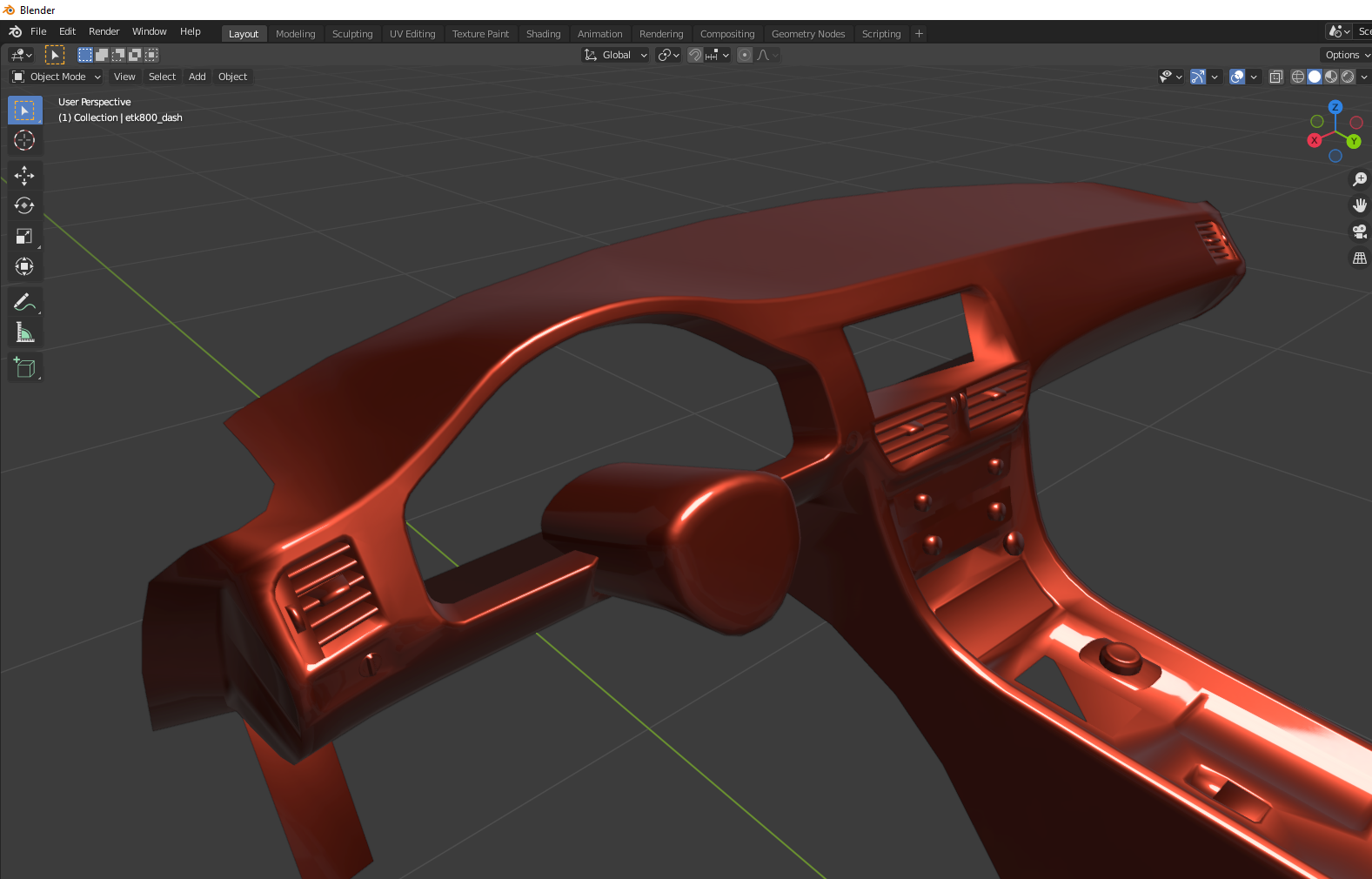Toggle the viewport gizmos display
Viewport: 1372px width, 879px height.
1198,77
